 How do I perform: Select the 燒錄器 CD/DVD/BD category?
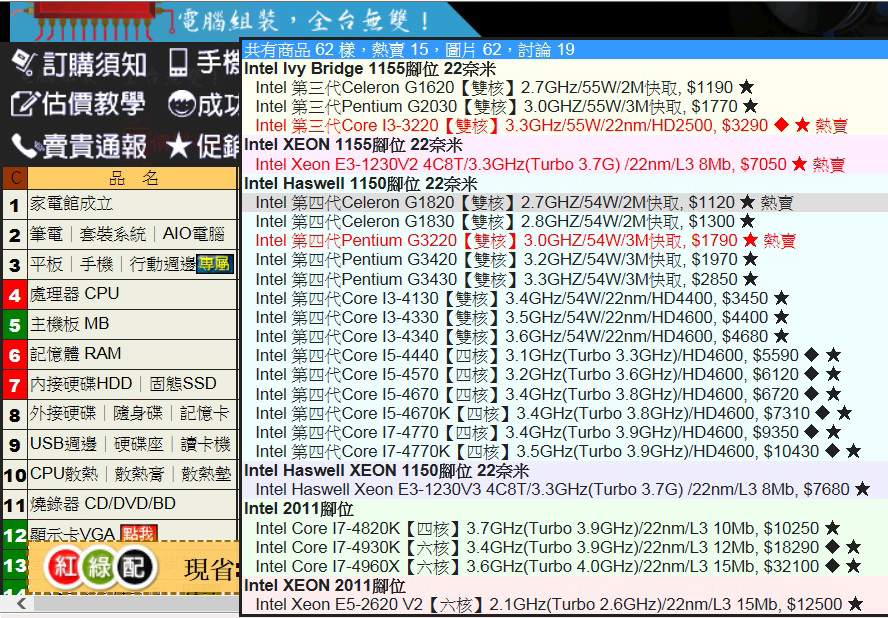132,504
